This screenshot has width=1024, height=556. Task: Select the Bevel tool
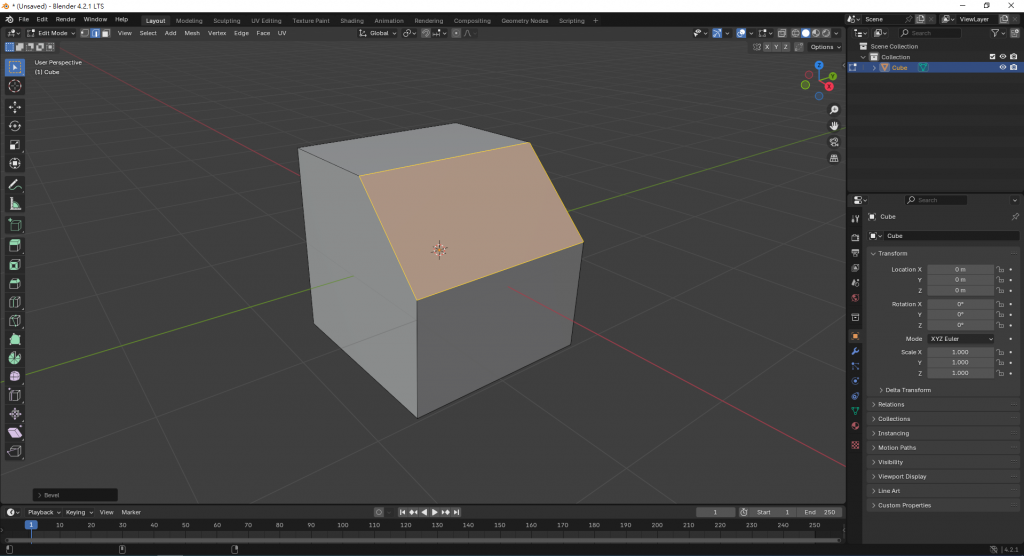(x=15, y=284)
